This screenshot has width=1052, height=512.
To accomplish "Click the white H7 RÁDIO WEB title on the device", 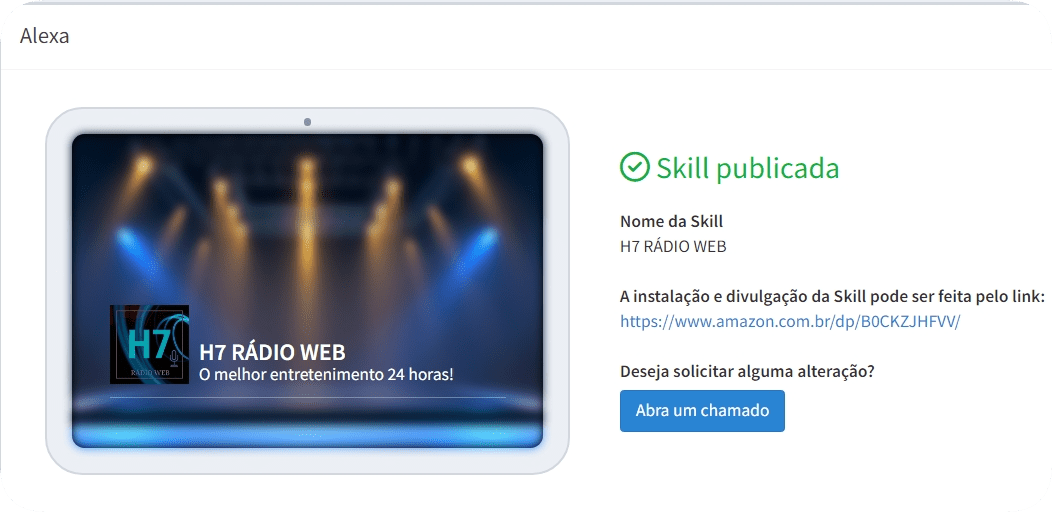I will point(272,352).
